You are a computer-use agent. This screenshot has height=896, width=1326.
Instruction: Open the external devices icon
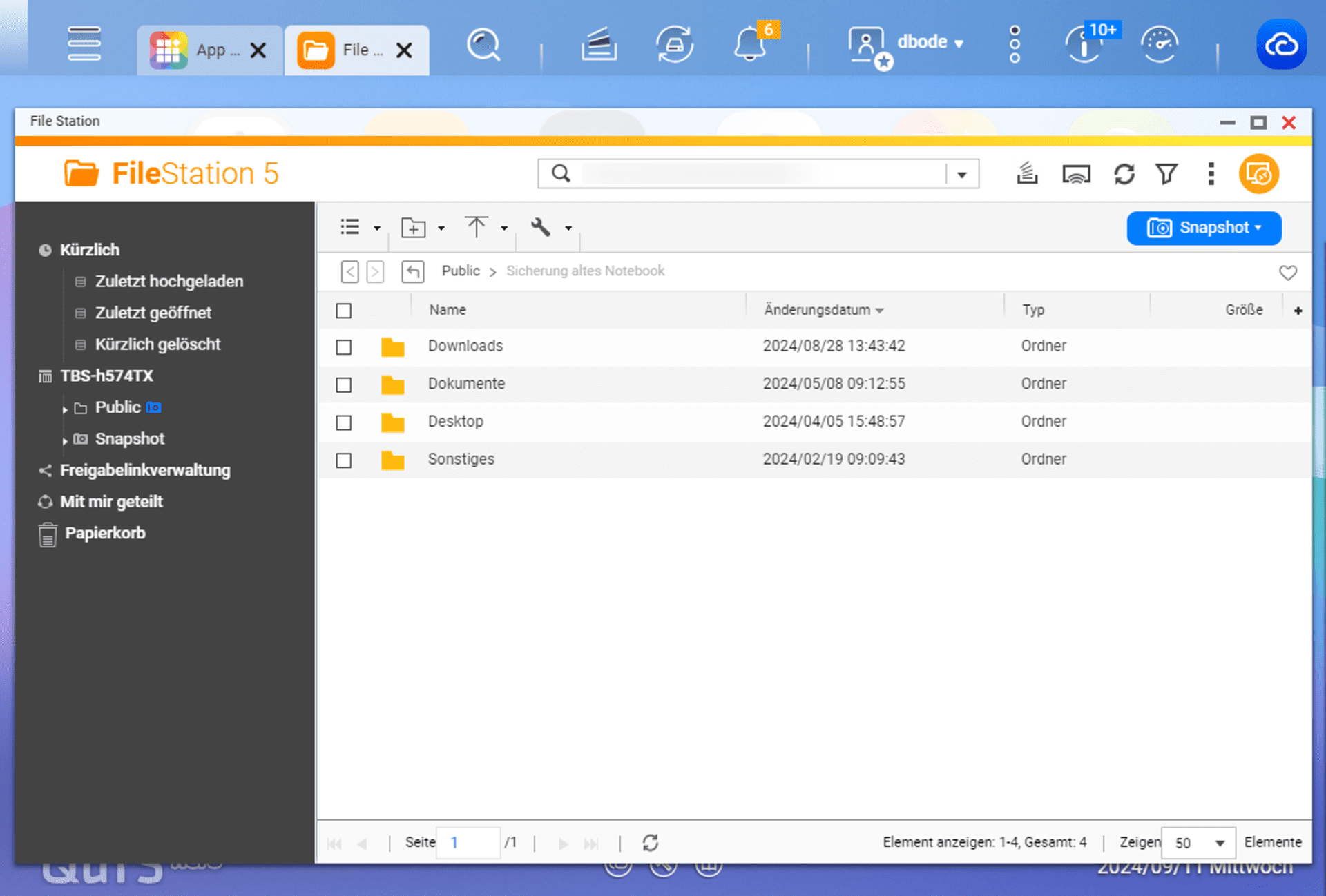pos(675,45)
